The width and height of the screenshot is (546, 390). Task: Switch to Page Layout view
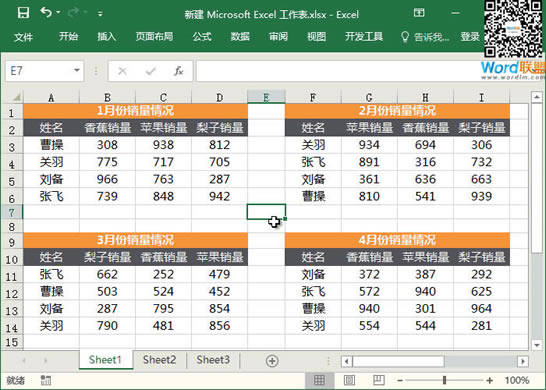coord(349,380)
